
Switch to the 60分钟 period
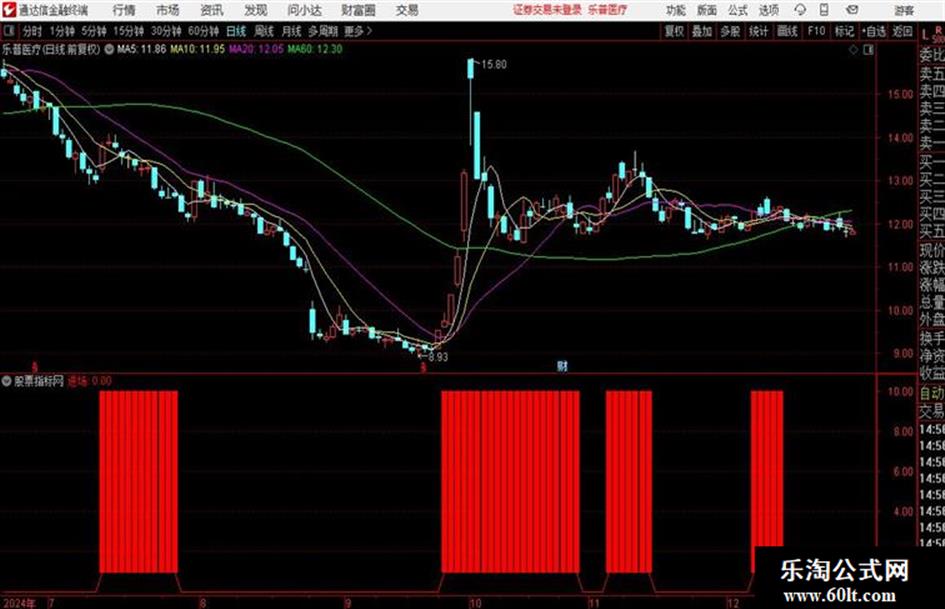[x=203, y=31]
